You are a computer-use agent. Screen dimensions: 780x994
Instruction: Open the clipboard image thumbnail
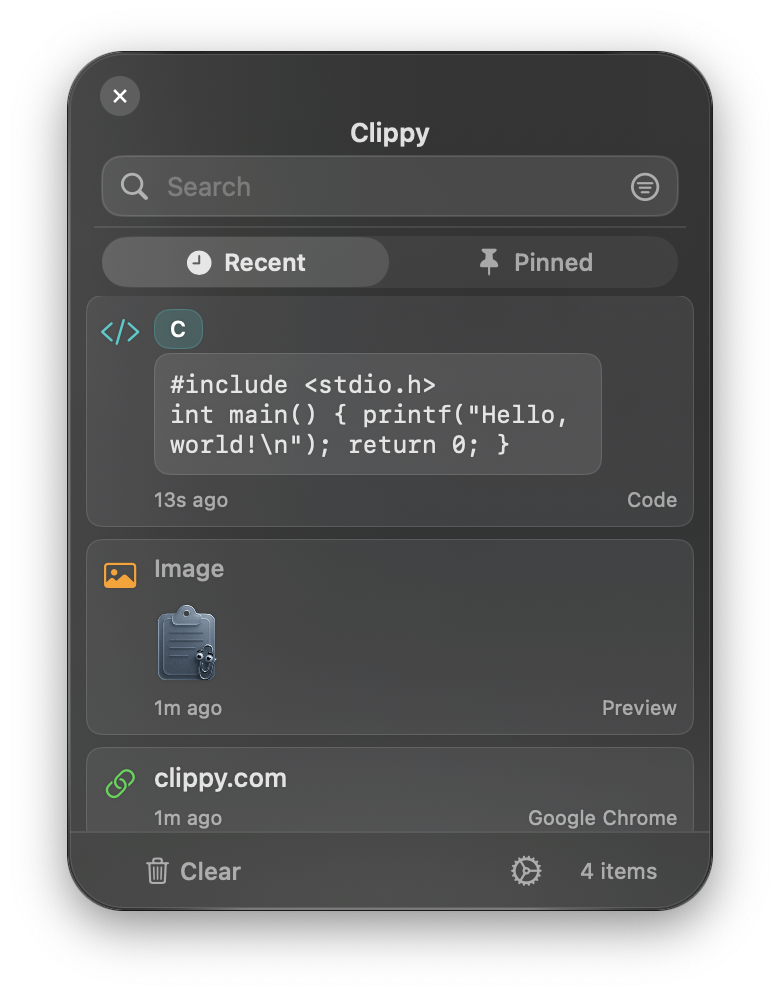pyautogui.click(x=186, y=642)
